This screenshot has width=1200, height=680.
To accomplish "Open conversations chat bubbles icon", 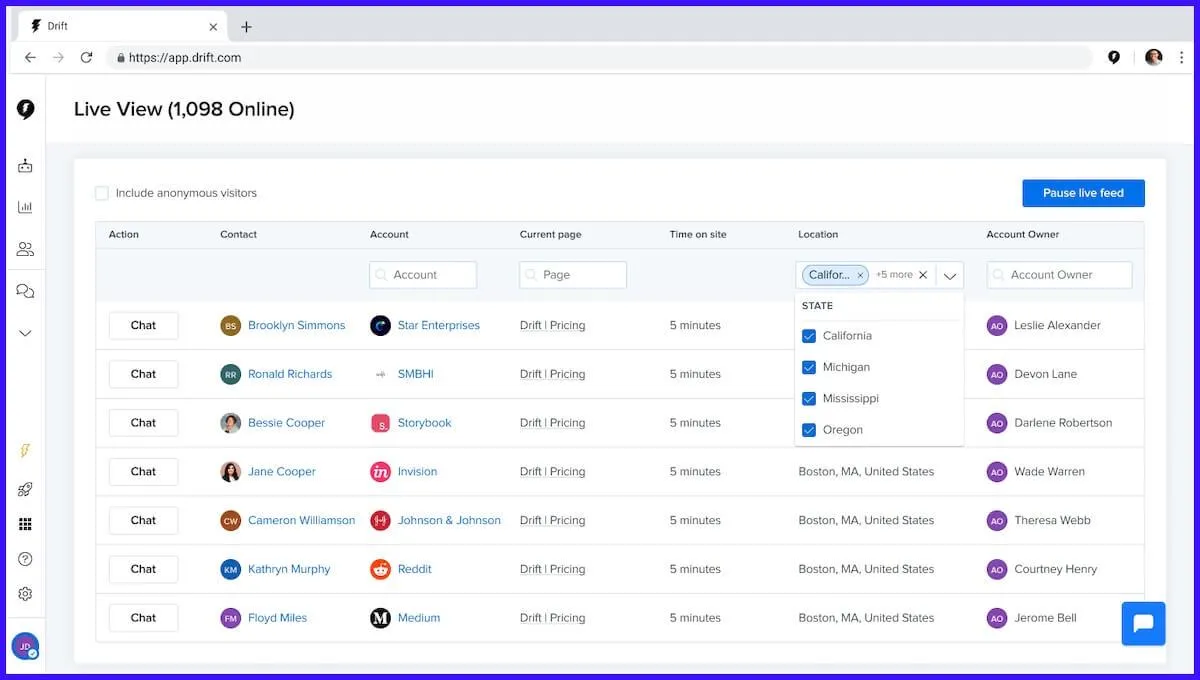I will [x=25, y=291].
